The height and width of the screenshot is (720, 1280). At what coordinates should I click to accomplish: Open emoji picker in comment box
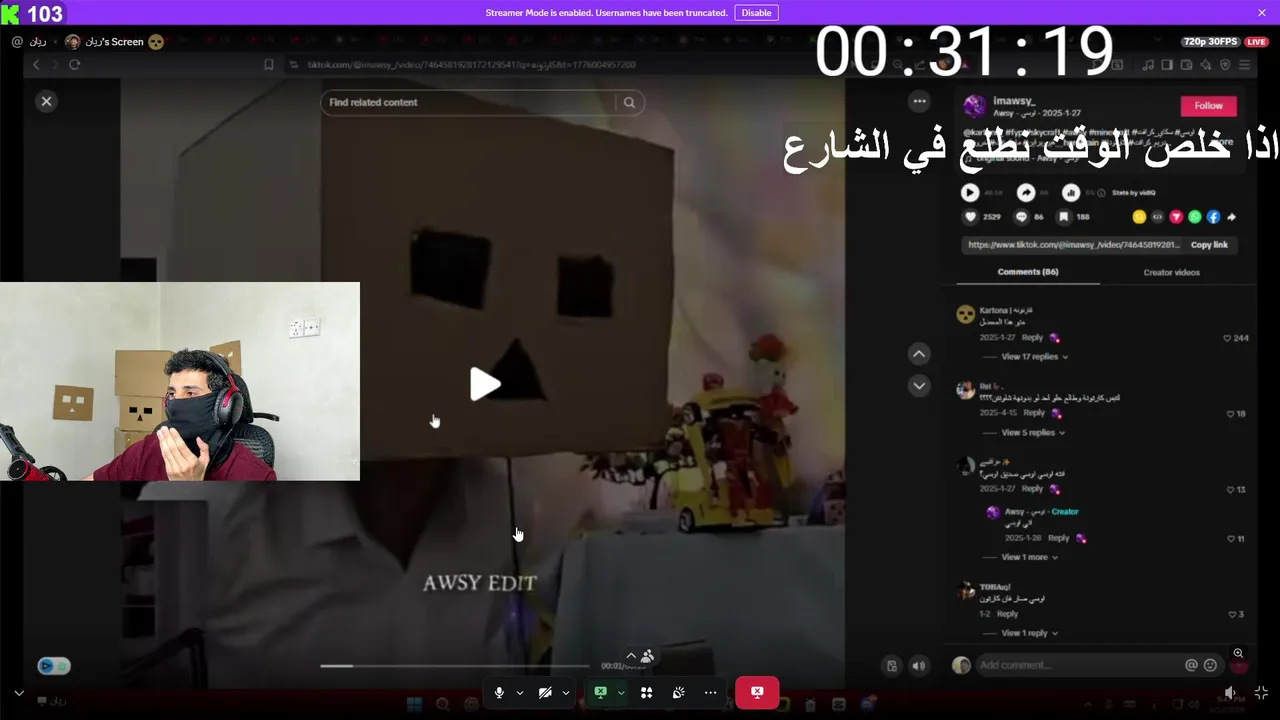(x=1210, y=665)
